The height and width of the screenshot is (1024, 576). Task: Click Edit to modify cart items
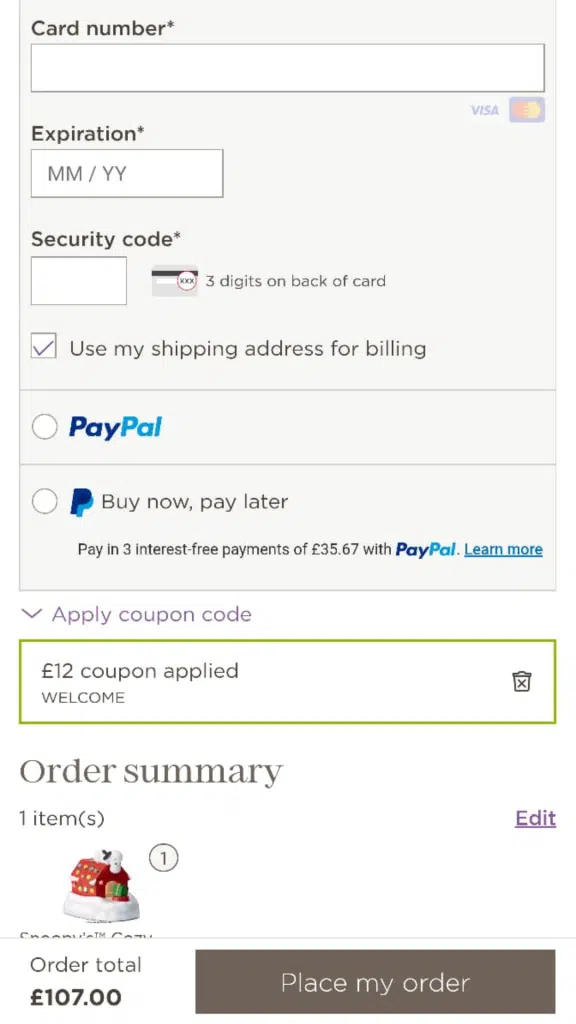click(x=535, y=818)
